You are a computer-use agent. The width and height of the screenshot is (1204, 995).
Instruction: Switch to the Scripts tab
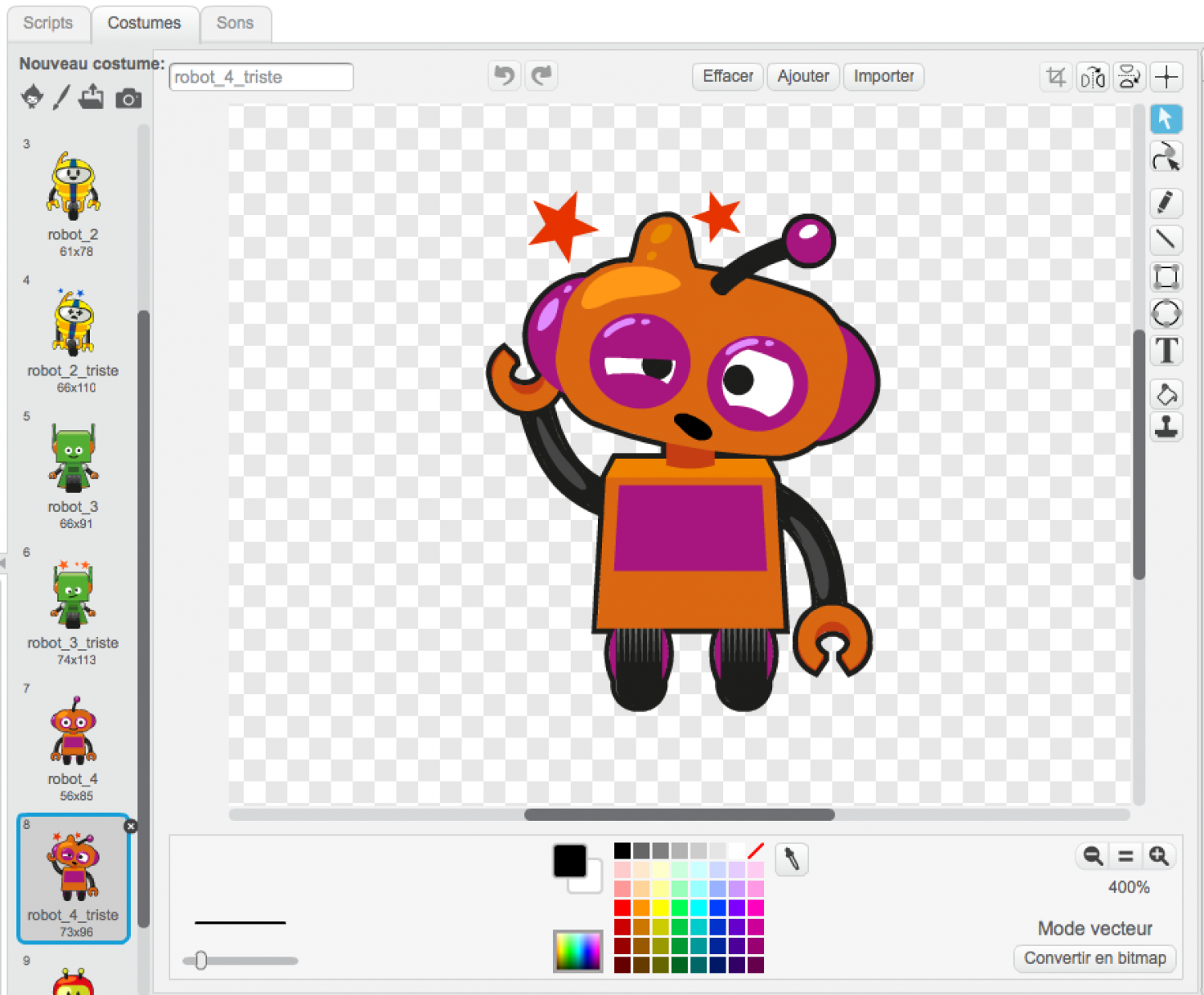pyautogui.click(x=48, y=22)
